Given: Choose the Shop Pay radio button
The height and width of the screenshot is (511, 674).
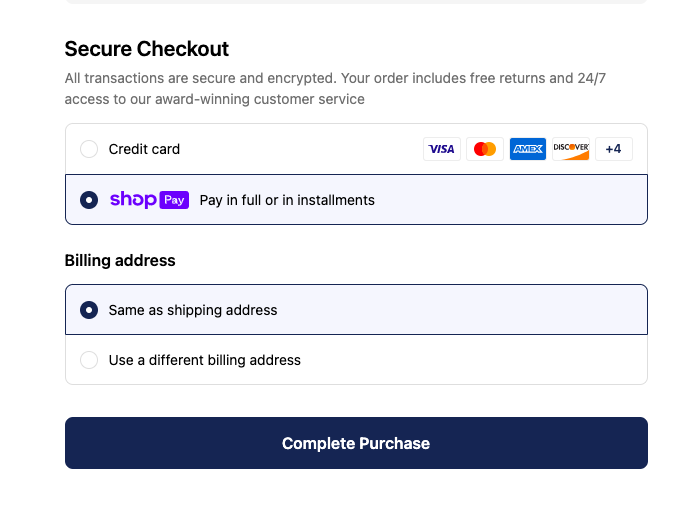Looking at the screenshot, I should (x=89, y=200).
